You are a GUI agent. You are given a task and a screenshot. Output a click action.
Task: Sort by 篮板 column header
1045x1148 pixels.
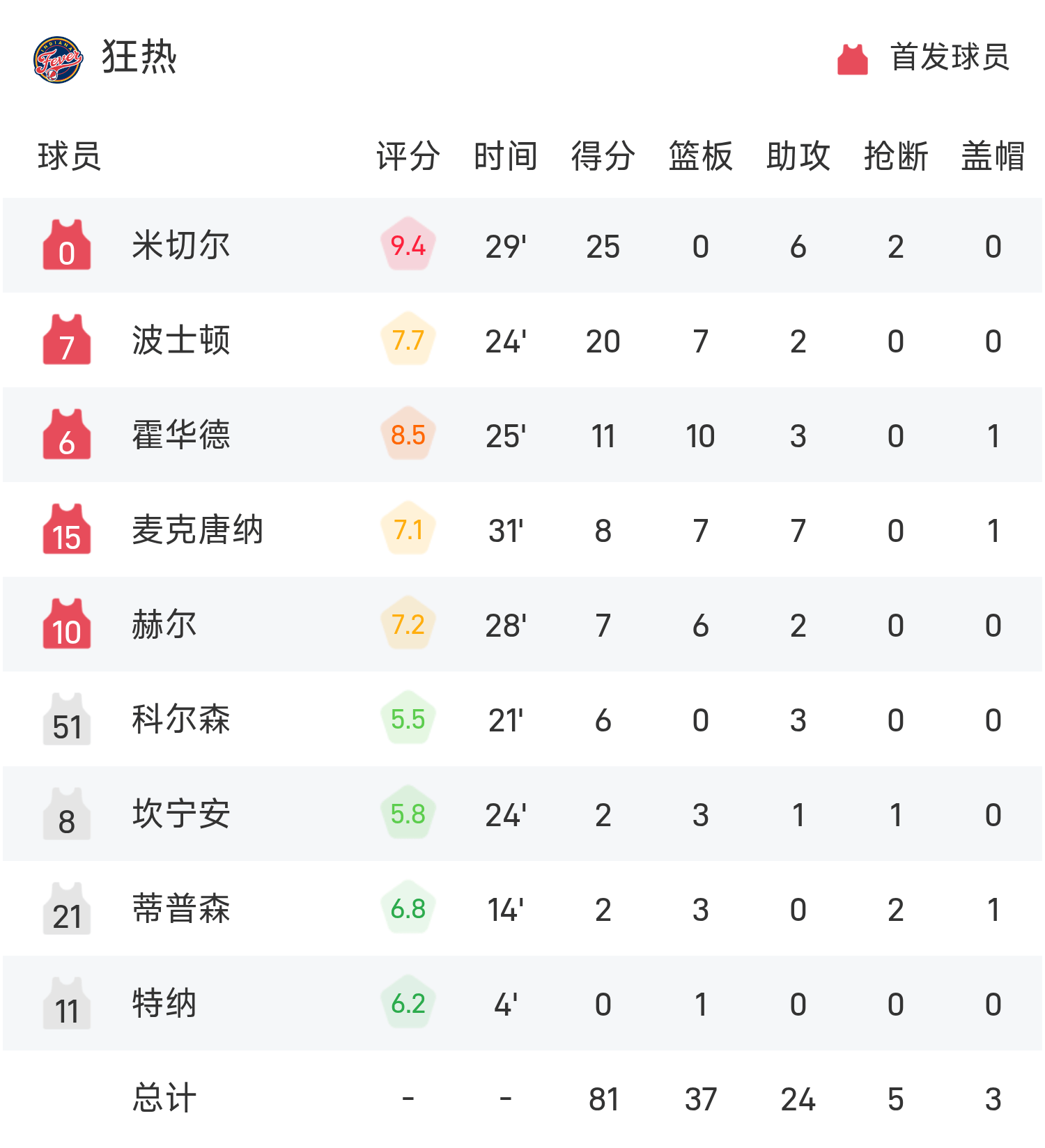pos(701,156)
